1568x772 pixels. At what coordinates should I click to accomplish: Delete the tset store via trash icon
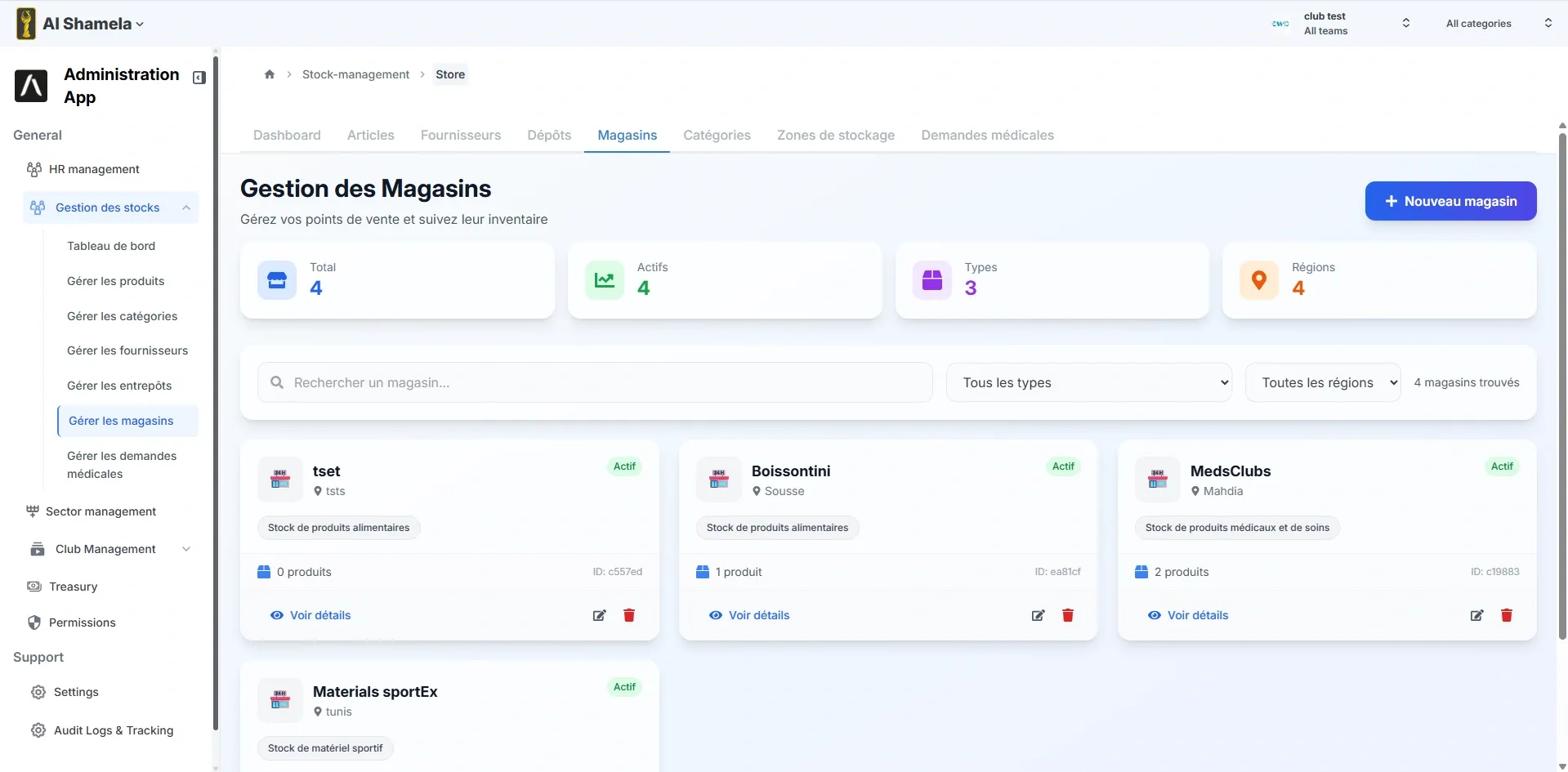click(629, 615)
